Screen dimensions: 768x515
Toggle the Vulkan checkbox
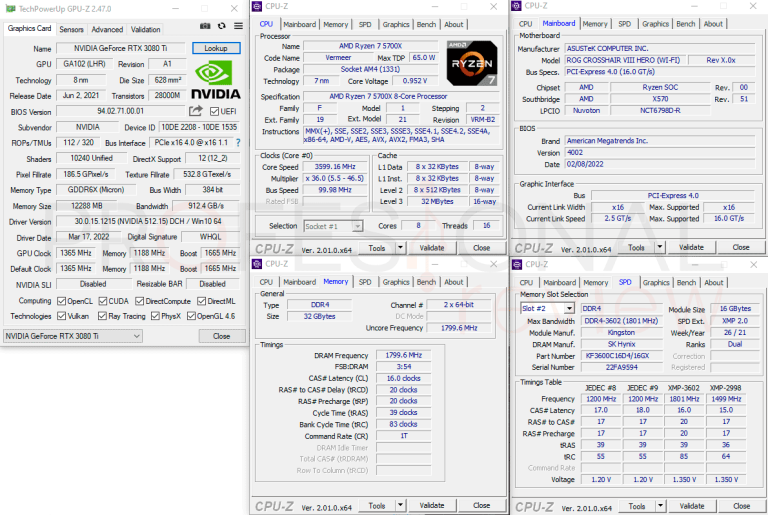[62, 316]
